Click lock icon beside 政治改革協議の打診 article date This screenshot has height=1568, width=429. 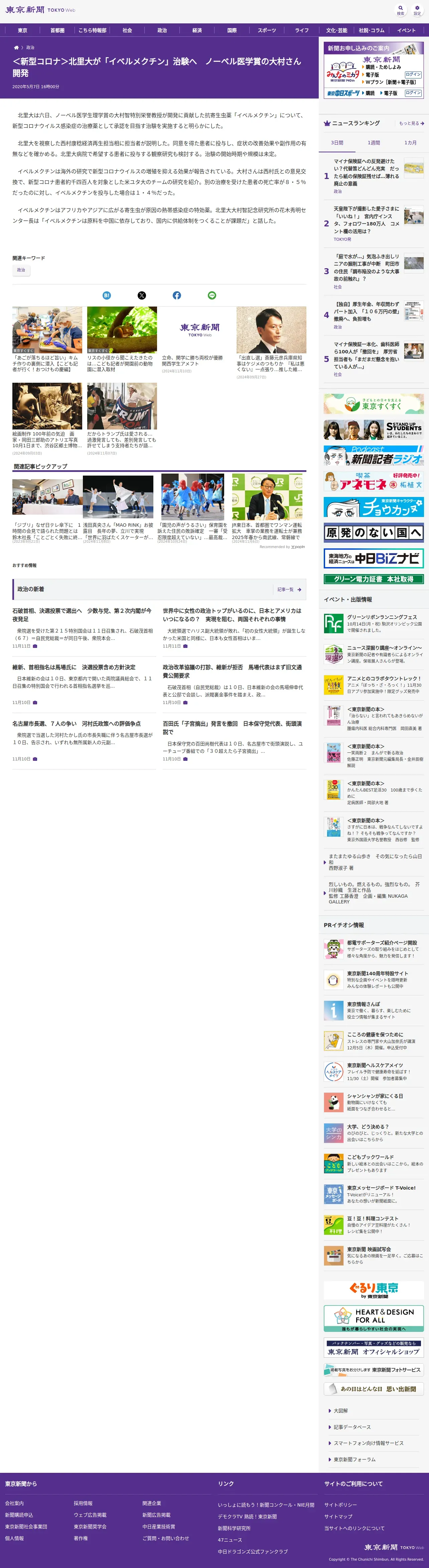(x=185, y=702)
